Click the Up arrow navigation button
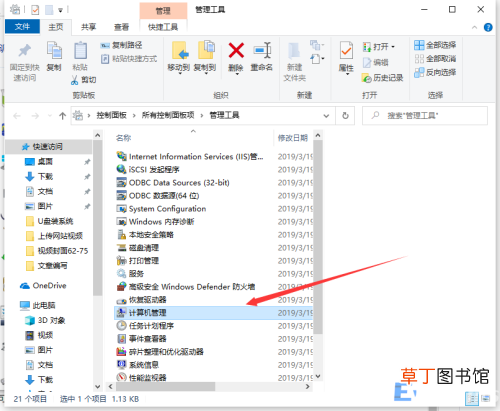The width and height of the screenshot is (500, 411). [x=62, y=116]
